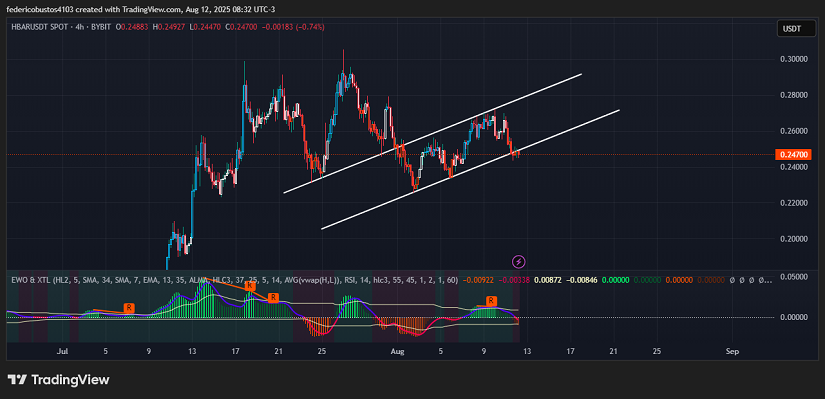Click the high value H0.24927

point(169,26)
